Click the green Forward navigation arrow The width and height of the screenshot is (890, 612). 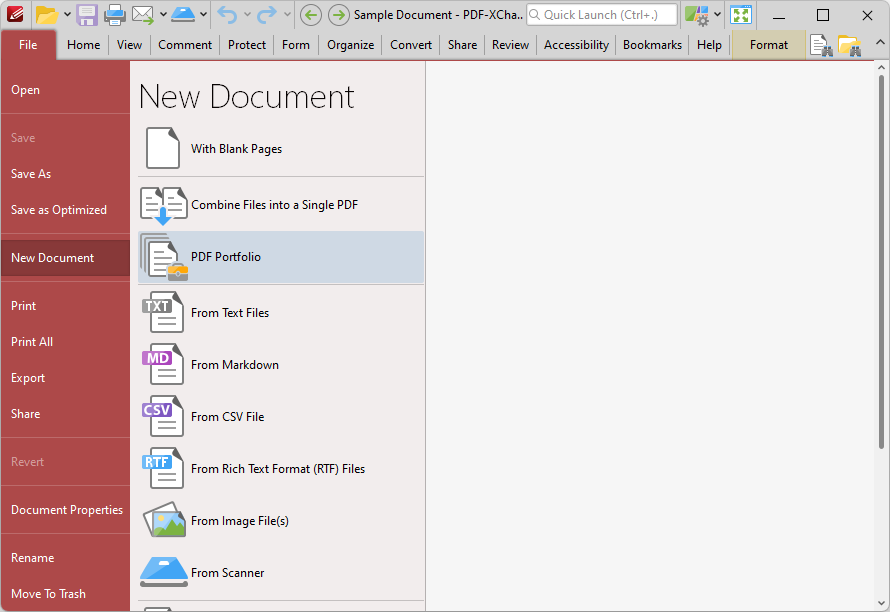339,15
